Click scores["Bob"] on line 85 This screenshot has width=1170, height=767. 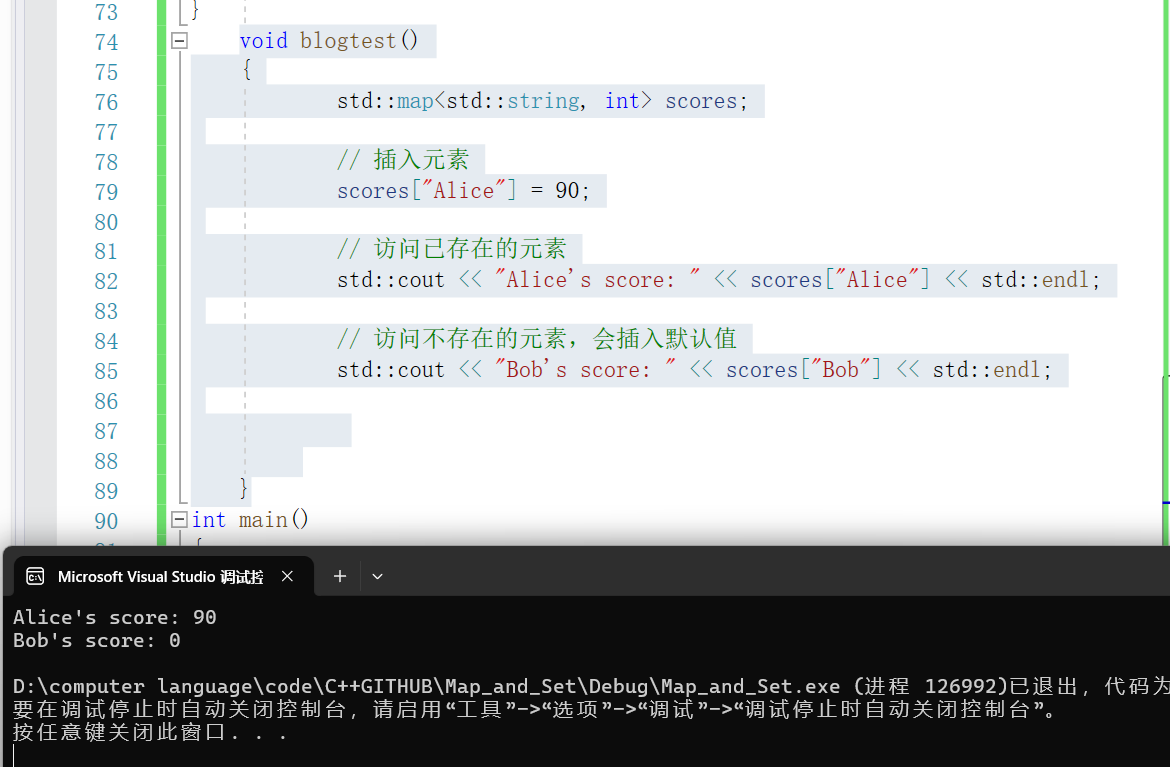click(x=803, y=369)
